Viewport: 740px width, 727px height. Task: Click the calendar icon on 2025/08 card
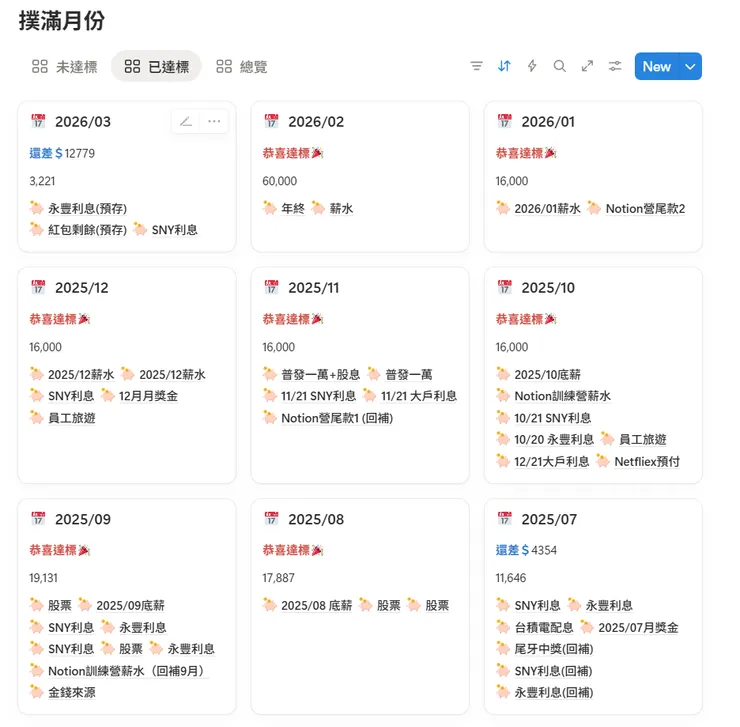271,519
